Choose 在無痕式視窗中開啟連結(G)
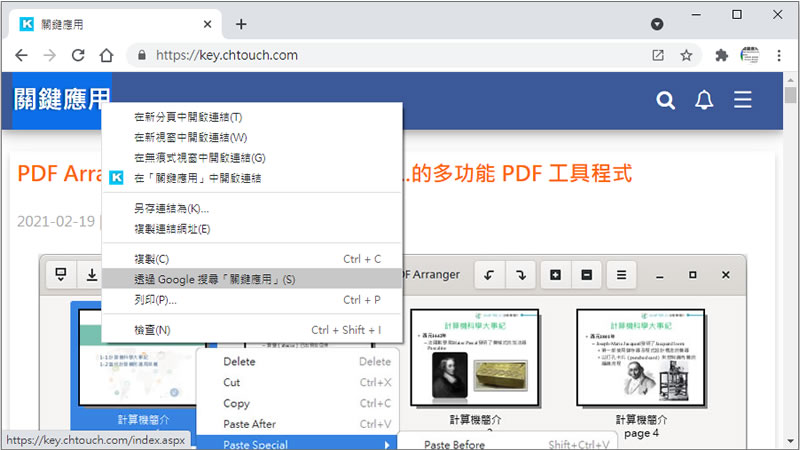 [252, 158]
